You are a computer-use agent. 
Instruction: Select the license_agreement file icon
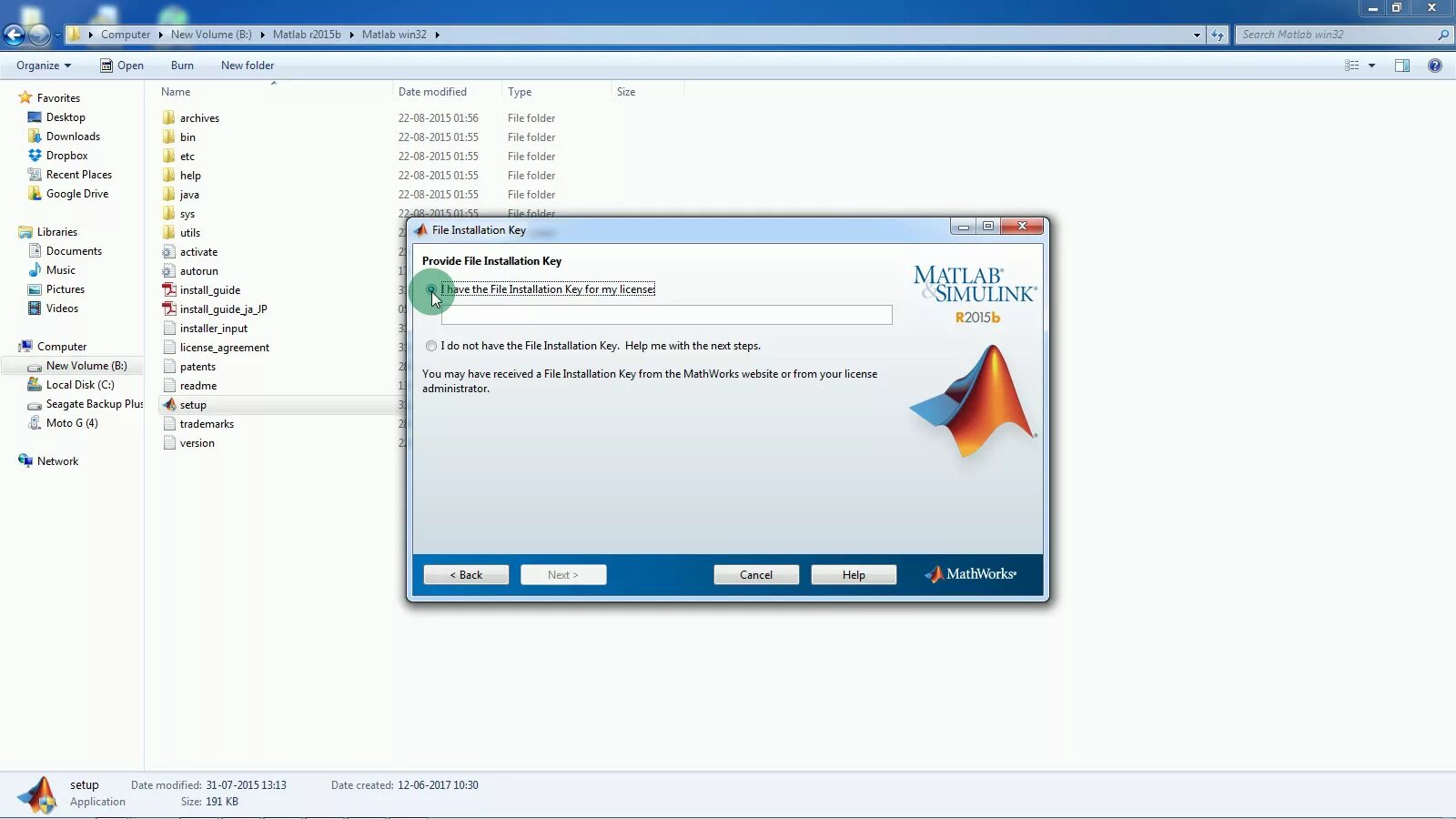pos(168,347)
